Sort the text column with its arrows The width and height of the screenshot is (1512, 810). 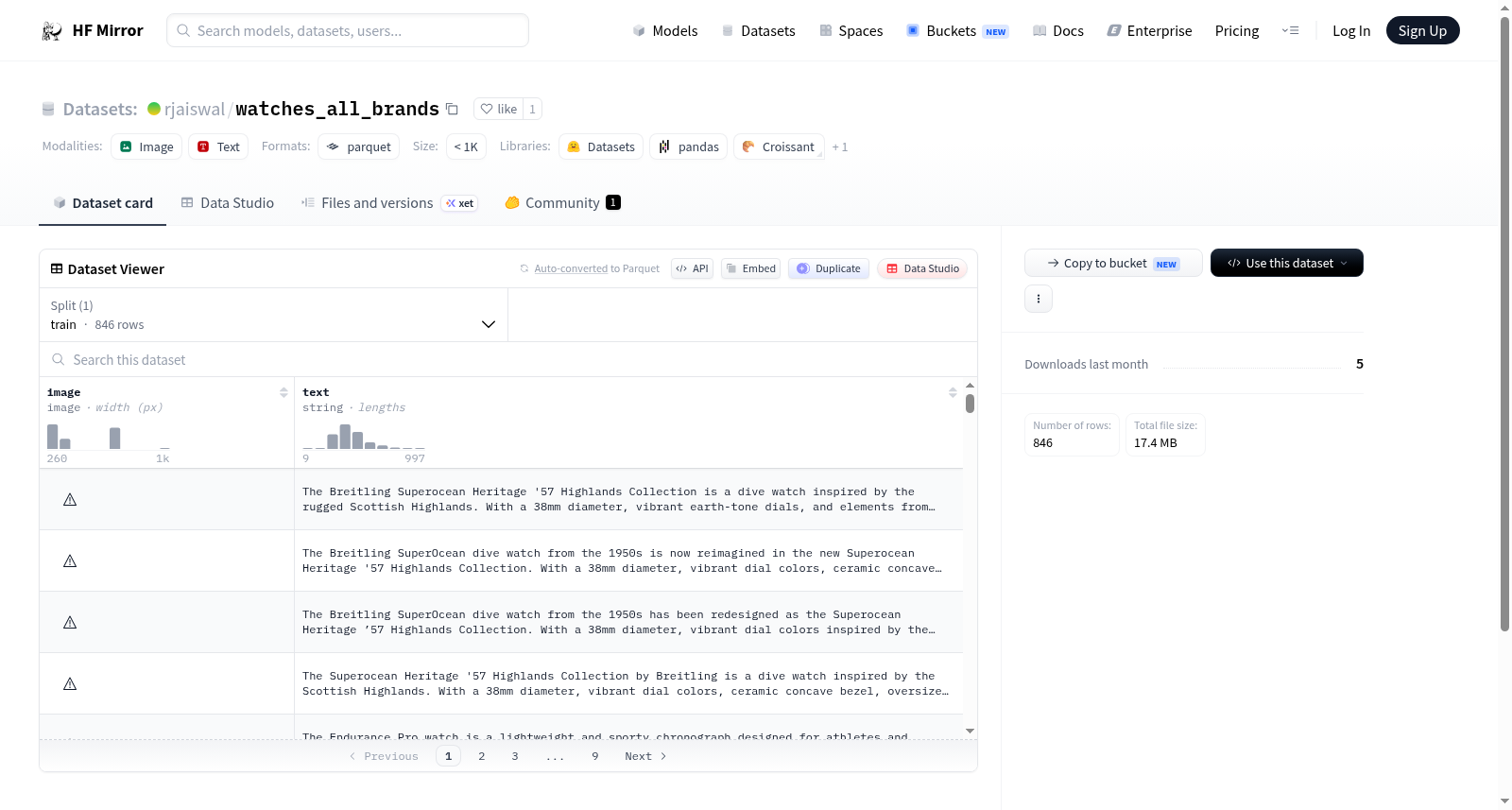(x=953, y=392)
